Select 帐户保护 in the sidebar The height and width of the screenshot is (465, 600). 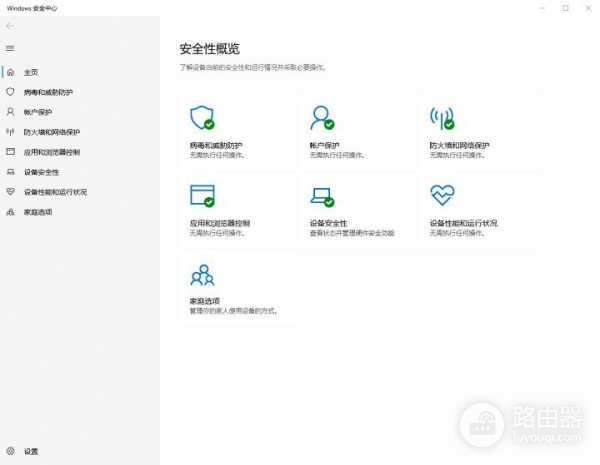[38, 112]
